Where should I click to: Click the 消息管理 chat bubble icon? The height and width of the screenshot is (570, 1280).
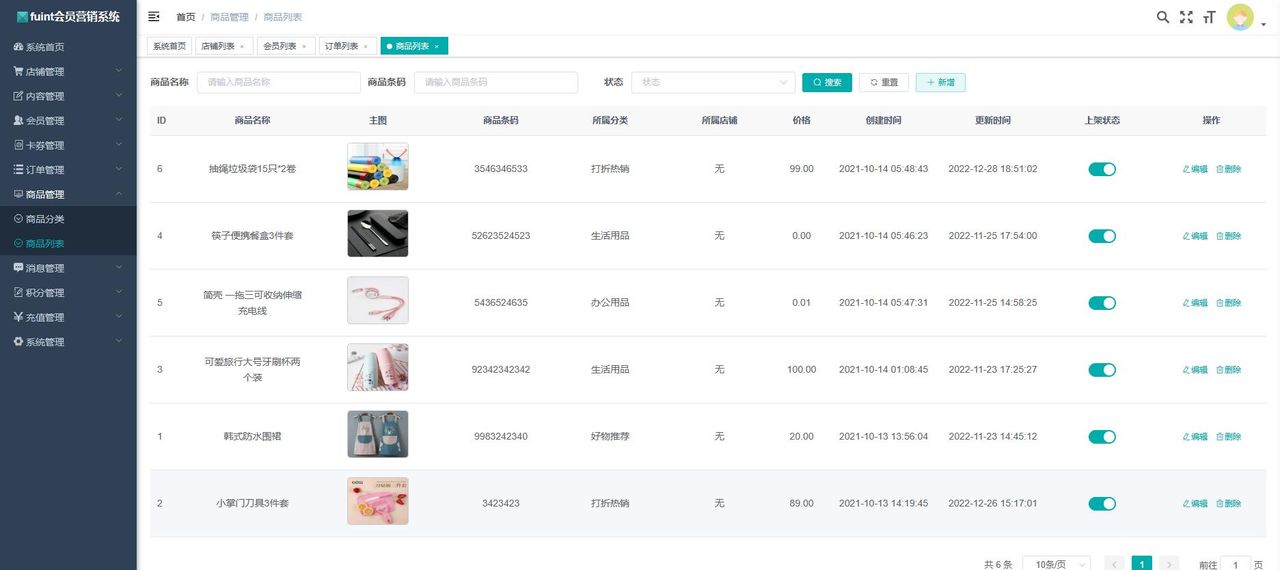pos(18,268)
